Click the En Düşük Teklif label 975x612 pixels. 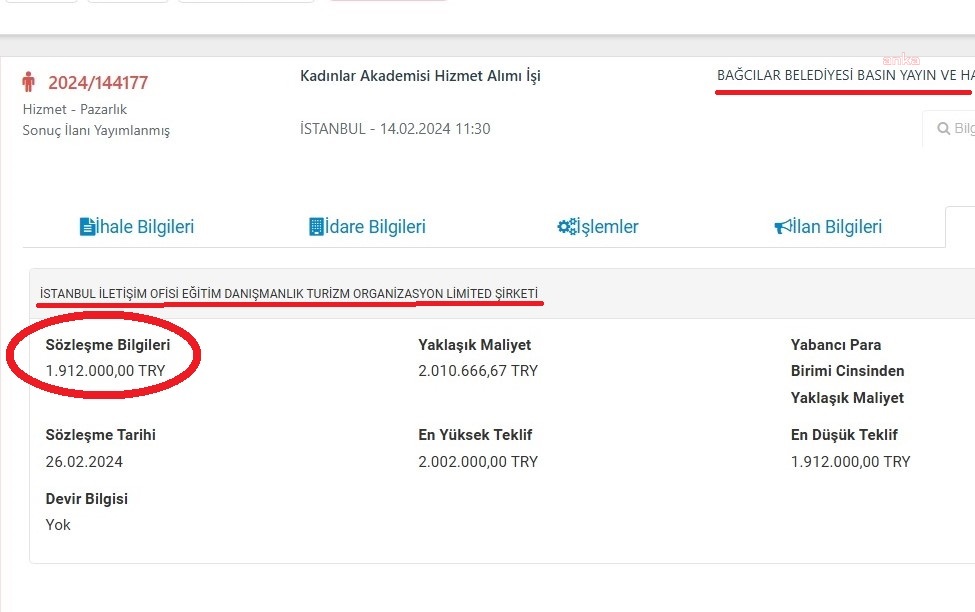click(844, 435)
